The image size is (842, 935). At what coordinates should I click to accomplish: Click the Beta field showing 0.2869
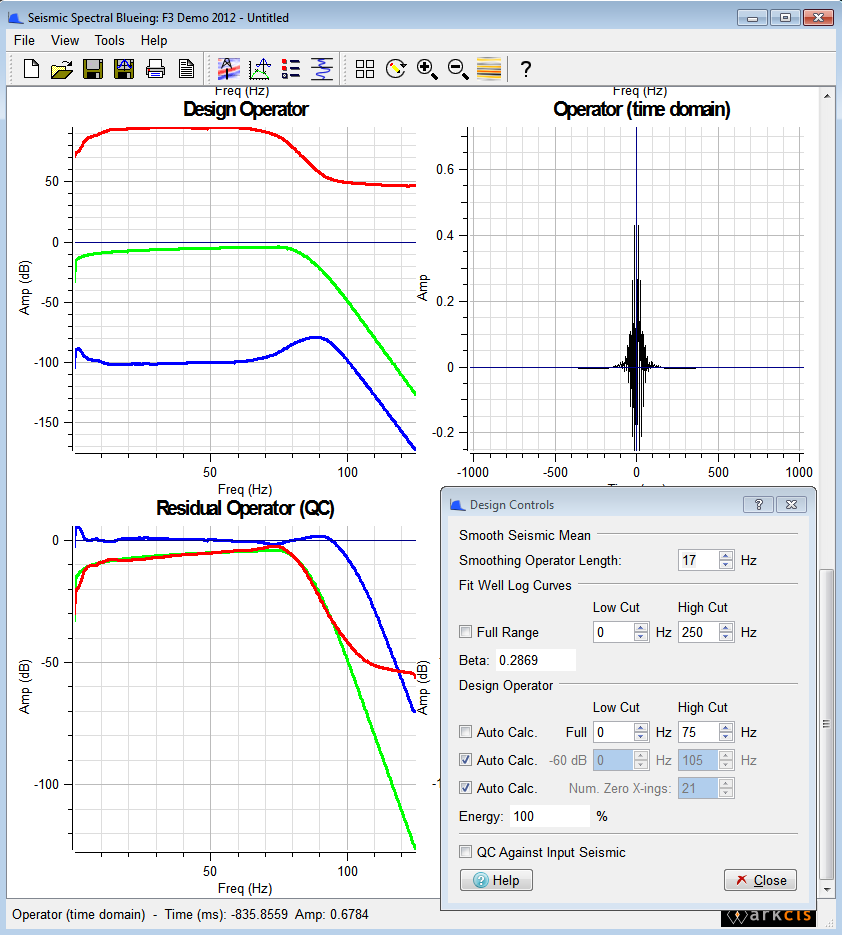click(535, 660)
